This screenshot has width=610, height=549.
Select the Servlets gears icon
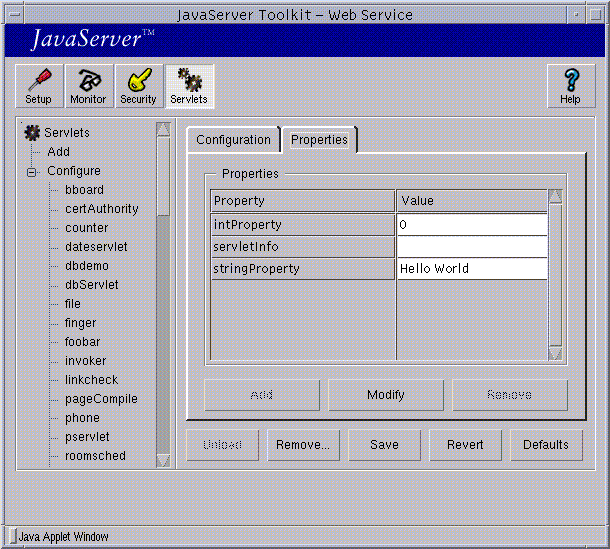(189, 86)
